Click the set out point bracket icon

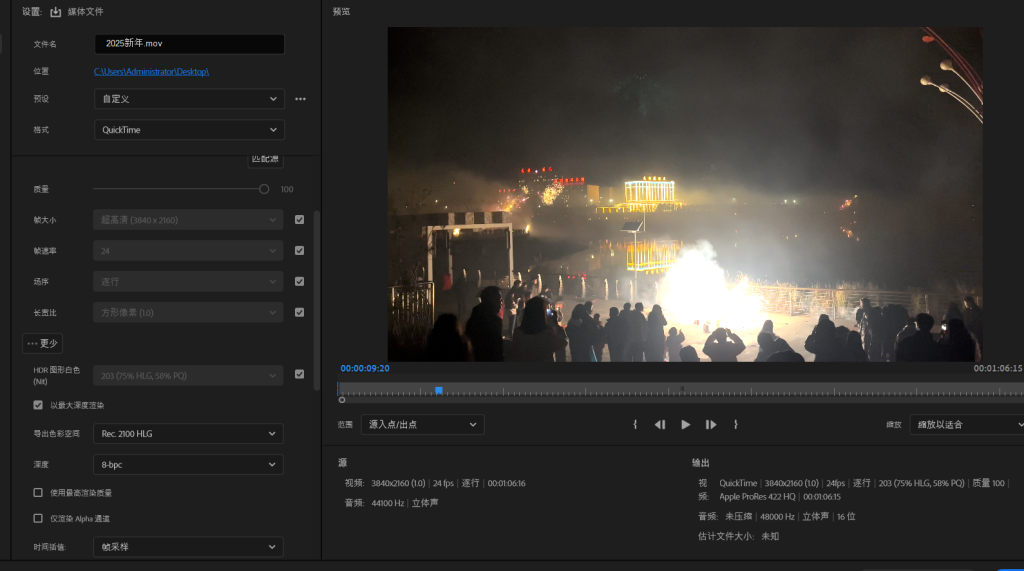pos(736,424)
